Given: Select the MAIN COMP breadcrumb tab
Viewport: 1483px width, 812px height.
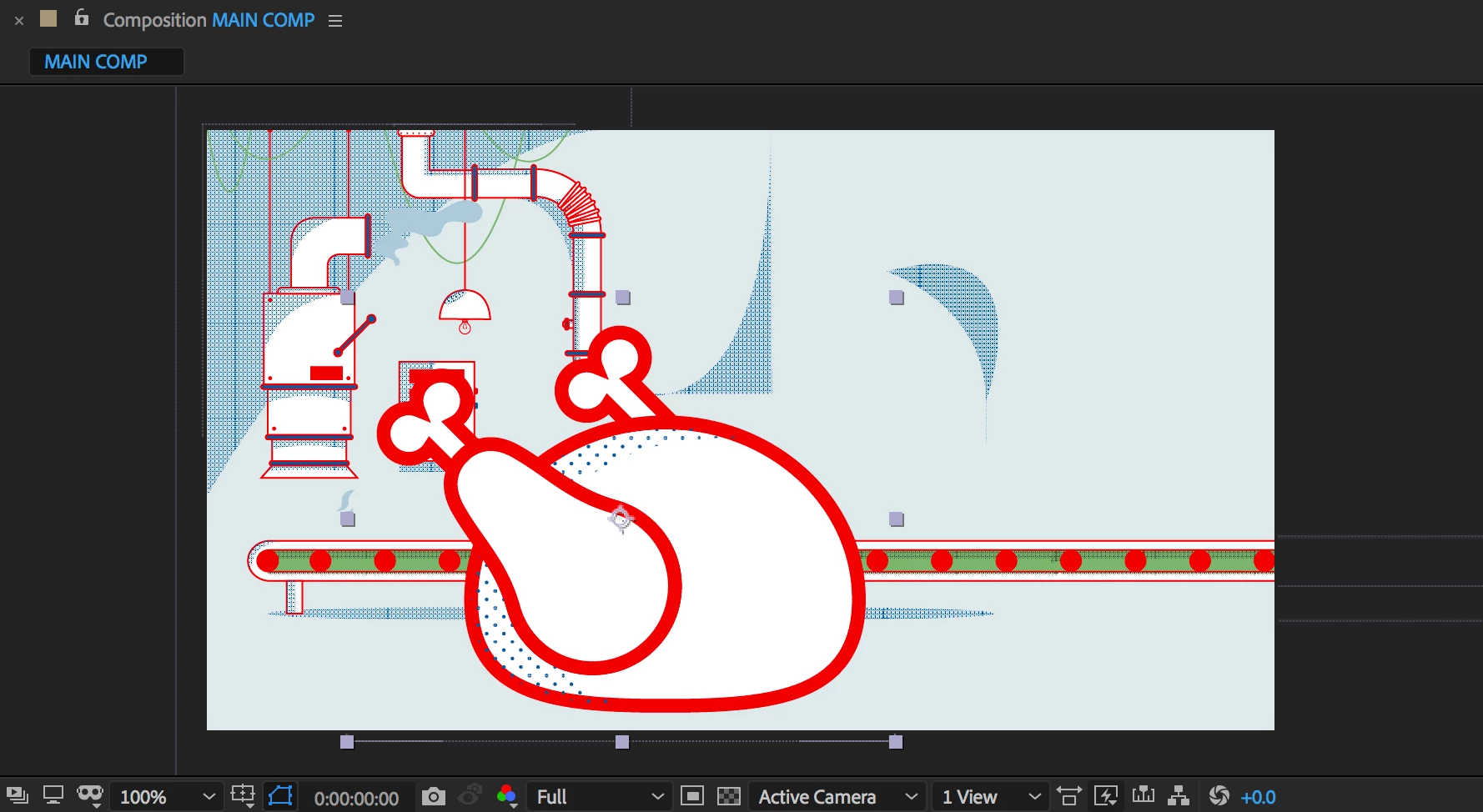Looking at the screenshot, I should point(107,62).
